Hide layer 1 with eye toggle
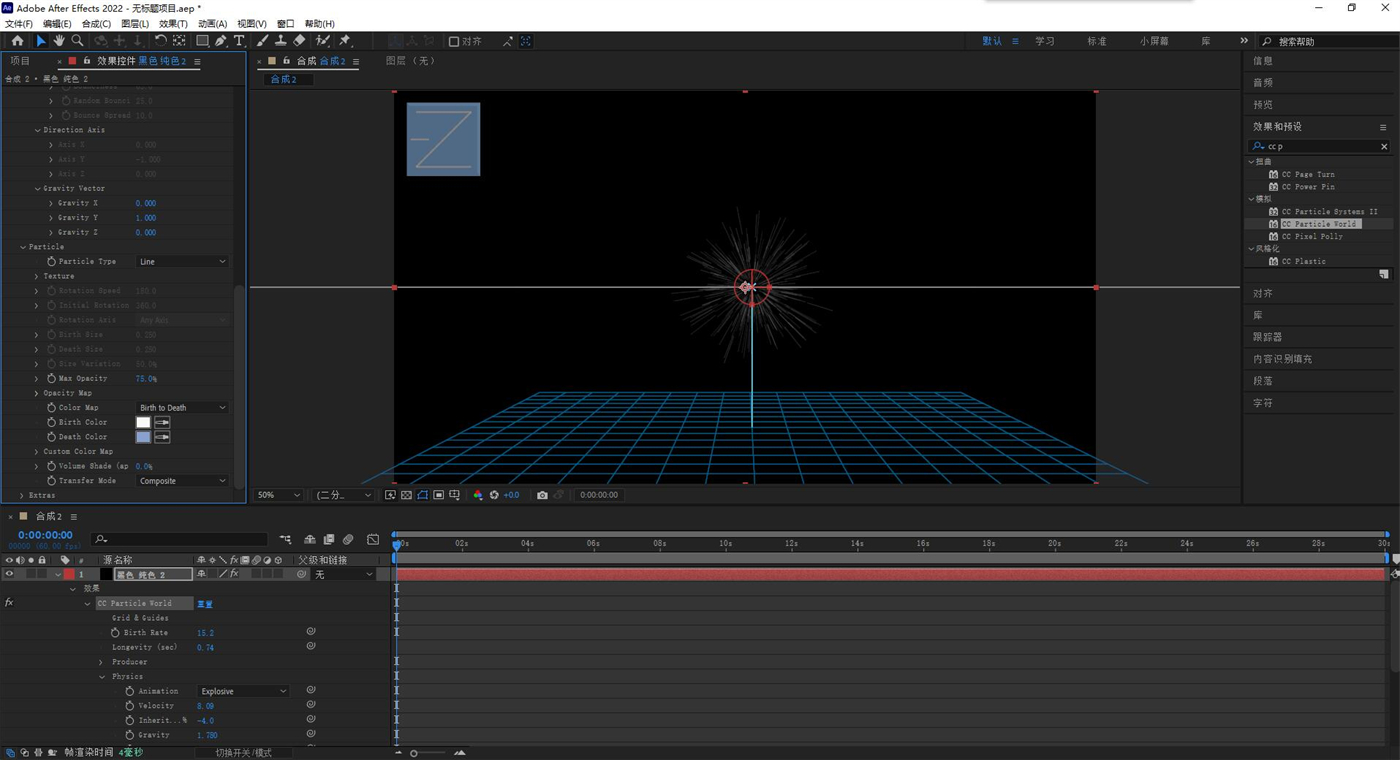Screen dimensions: 1400x760 coord(9,574)
